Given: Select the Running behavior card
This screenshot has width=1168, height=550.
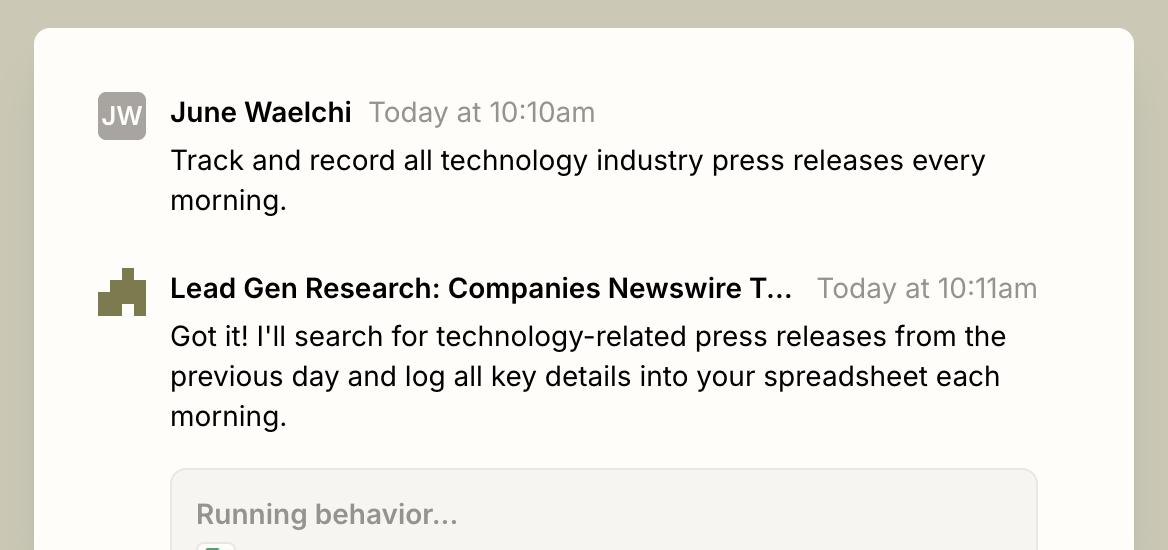Looking at the screenshot, I should (603, 510).
